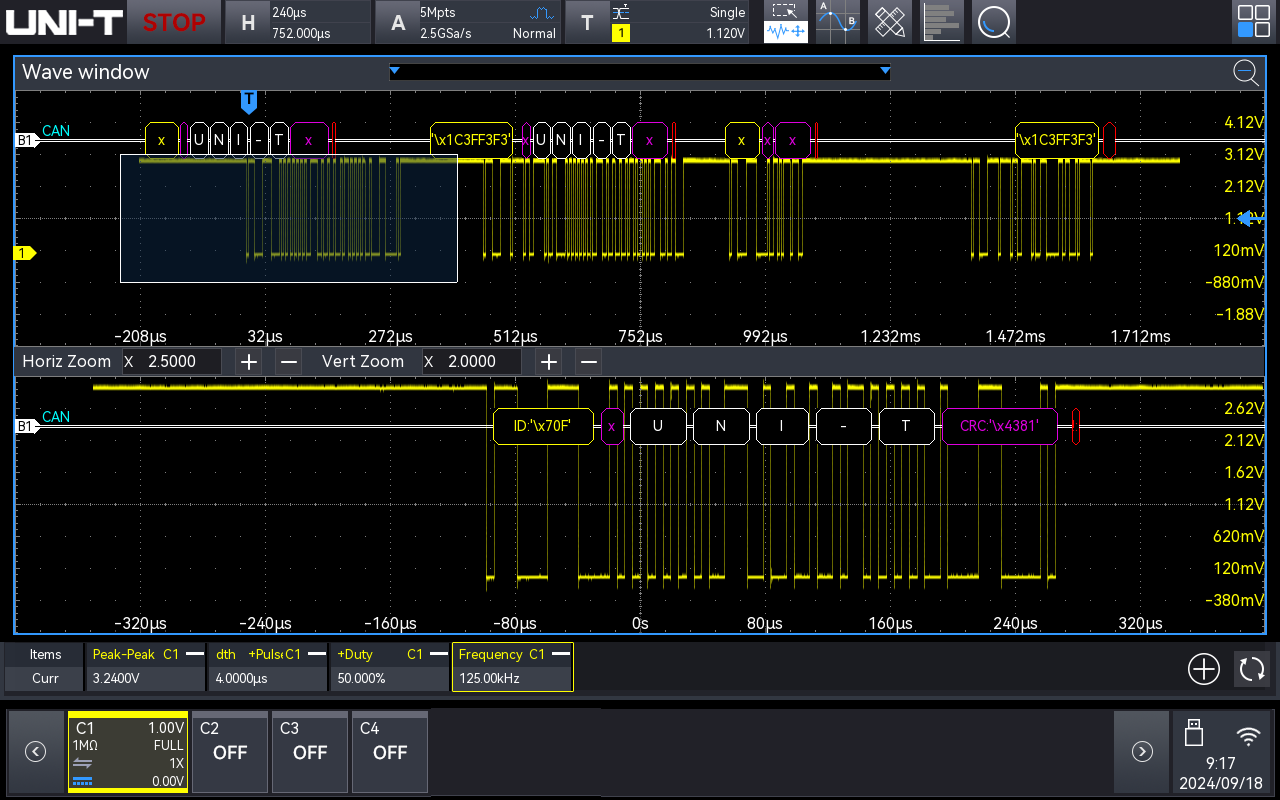Click the 752.000µs horizontal delay value
This screenshot has width=1280, height=800.
tap(302, 33)
